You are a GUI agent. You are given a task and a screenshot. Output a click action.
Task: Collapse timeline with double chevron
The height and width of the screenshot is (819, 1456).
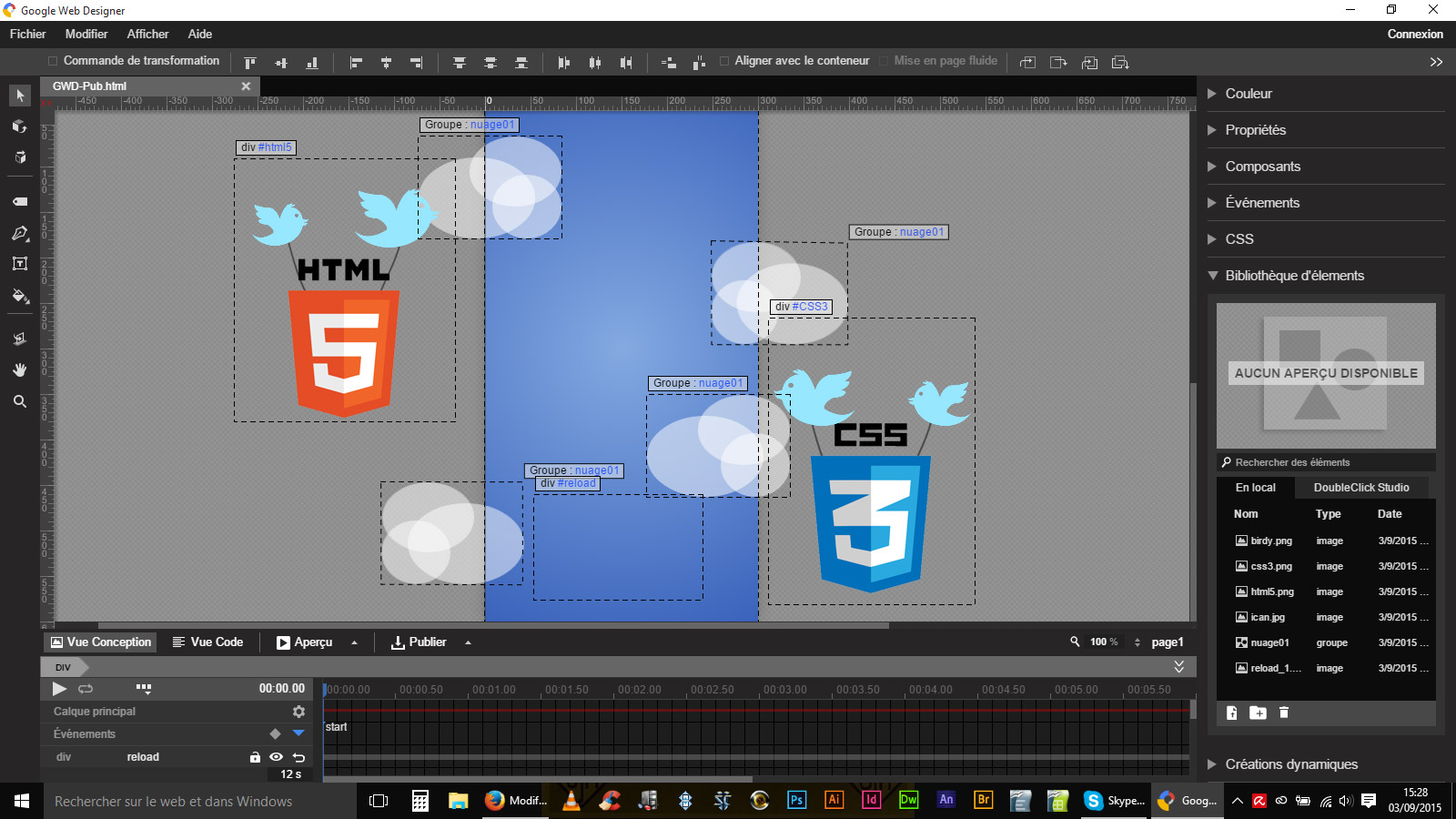tap(1179, 667)
